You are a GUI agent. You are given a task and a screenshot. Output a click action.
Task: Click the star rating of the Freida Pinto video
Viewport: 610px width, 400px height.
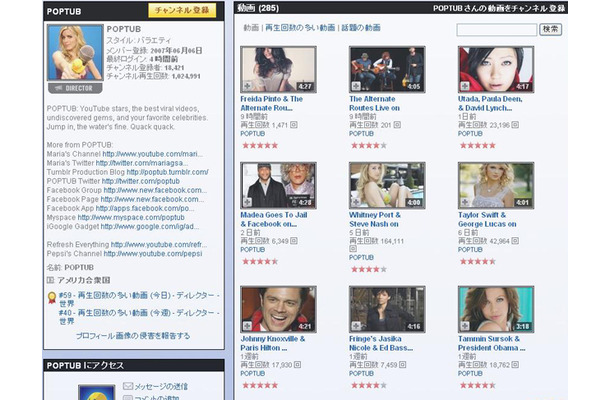[x=260, y=146]
